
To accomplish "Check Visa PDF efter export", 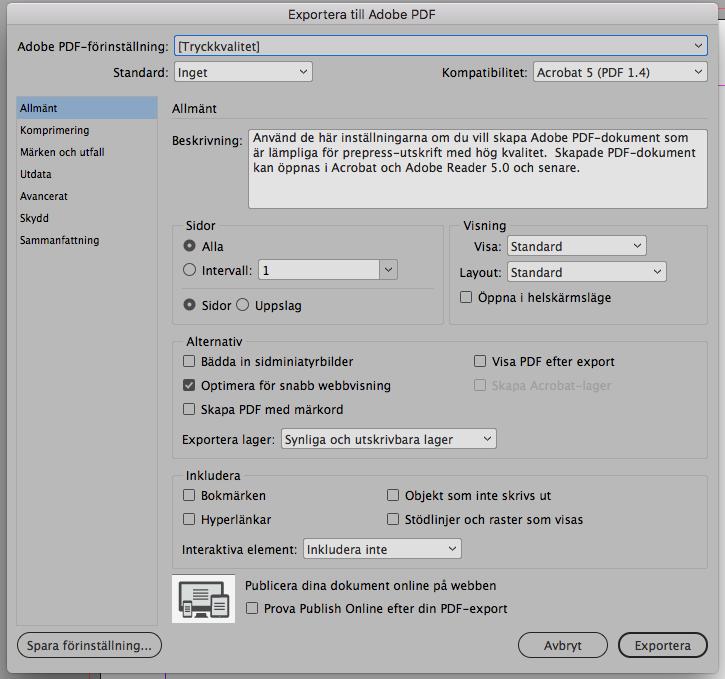I will pyautogui.click(x=480, y=361).
